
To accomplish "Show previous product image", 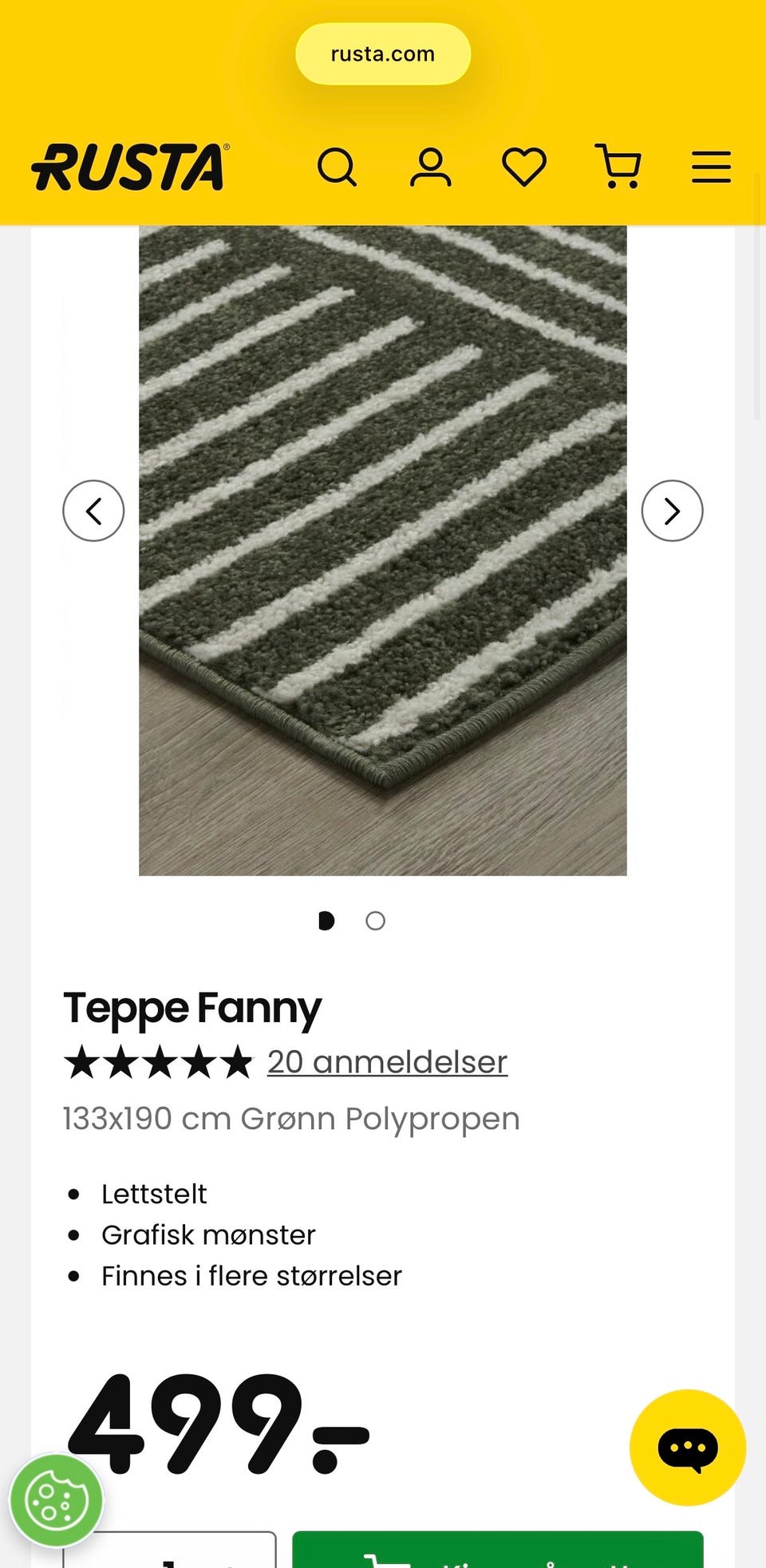I will point(93,511).
